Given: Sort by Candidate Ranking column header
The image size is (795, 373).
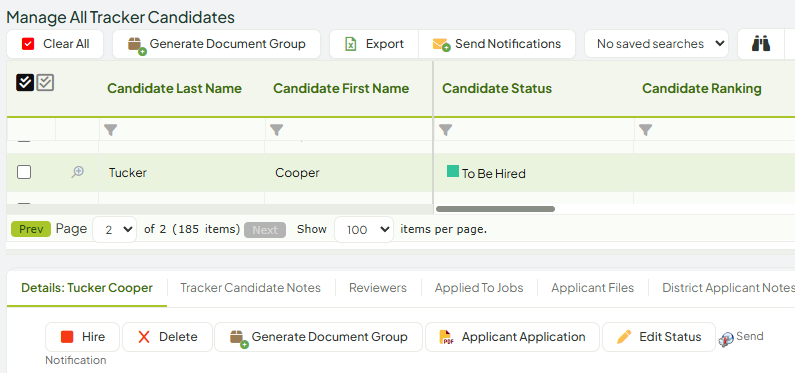Looking at the screenshot, I should coord(702,89).
